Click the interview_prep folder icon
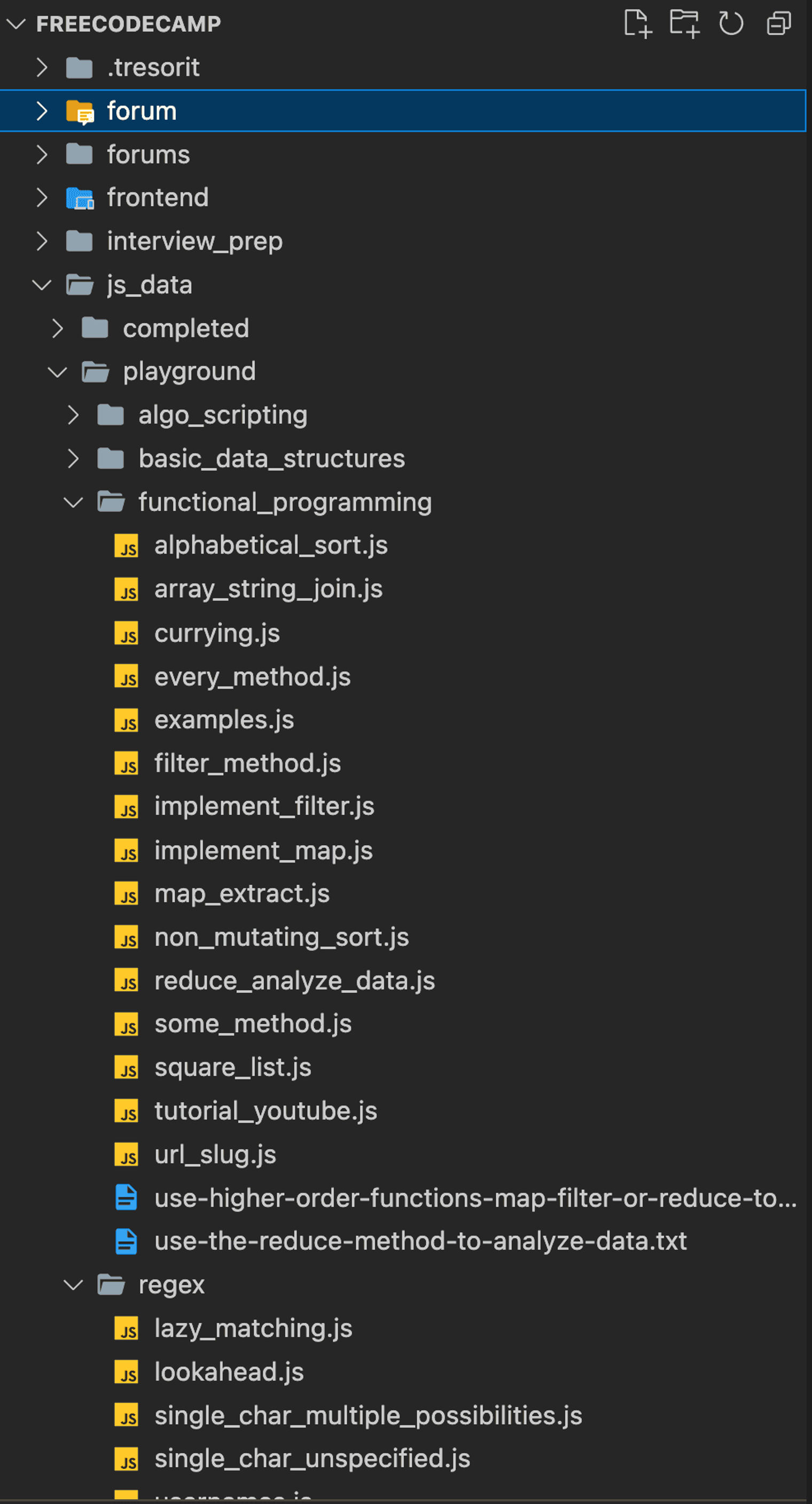Image resolution: width=812 pixels, height=1504 pixels. point(80,241)
